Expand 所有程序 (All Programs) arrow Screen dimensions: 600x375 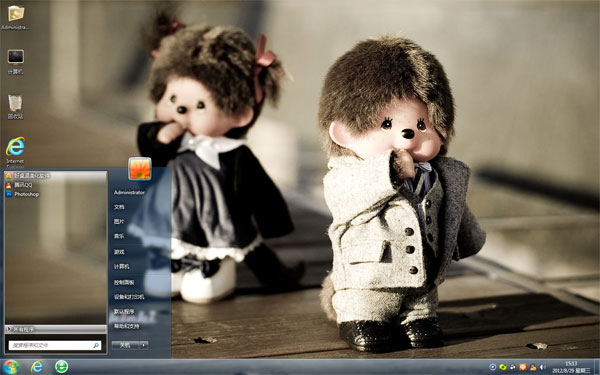tap(8, 329)
